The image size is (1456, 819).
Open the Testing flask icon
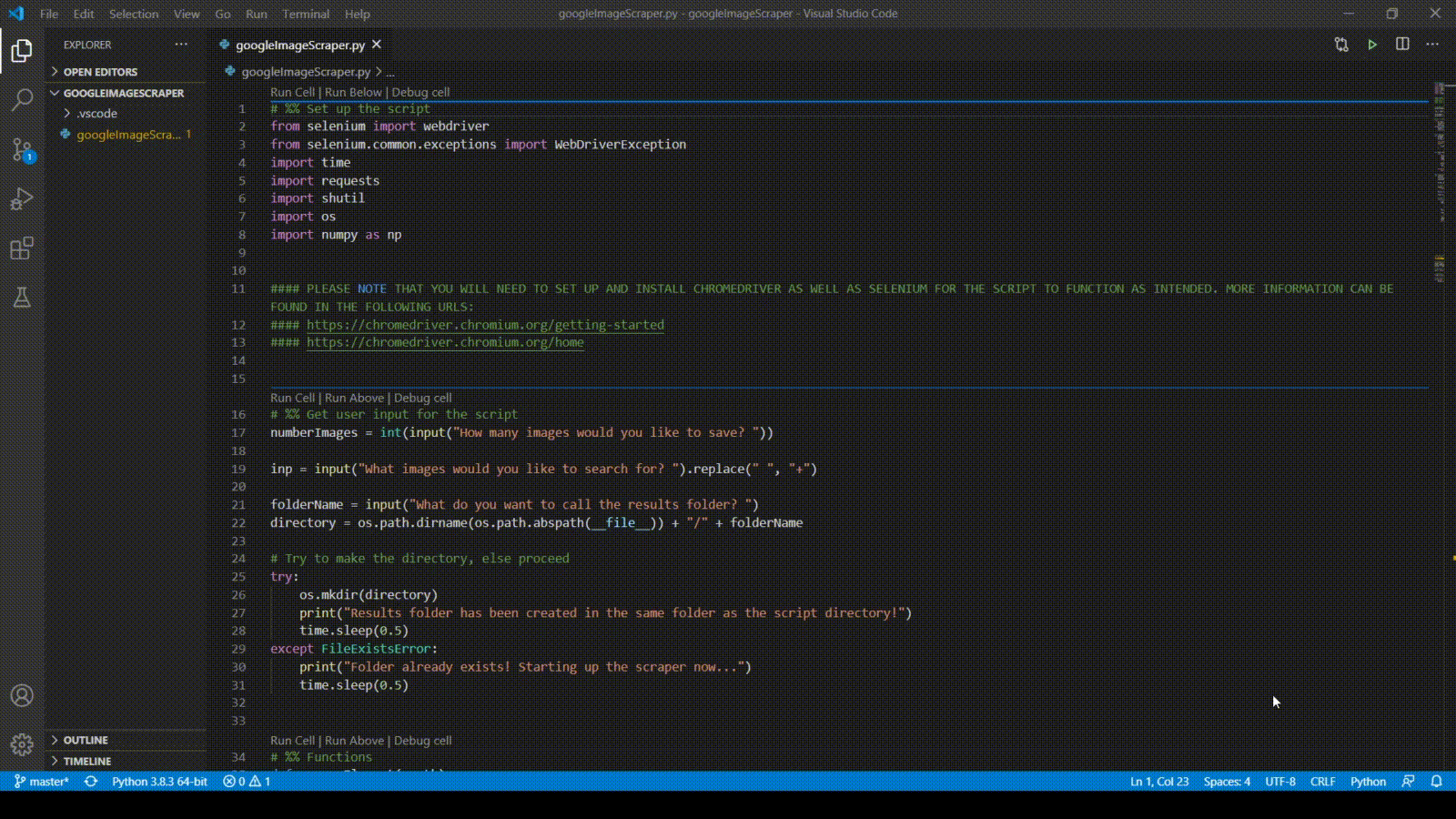point(22,298)
